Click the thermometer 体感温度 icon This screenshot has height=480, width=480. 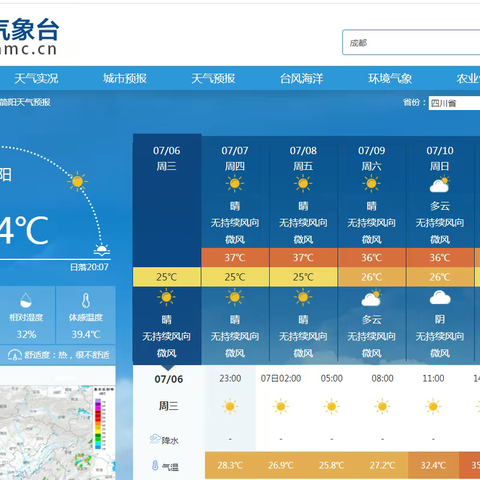[86, 300]
